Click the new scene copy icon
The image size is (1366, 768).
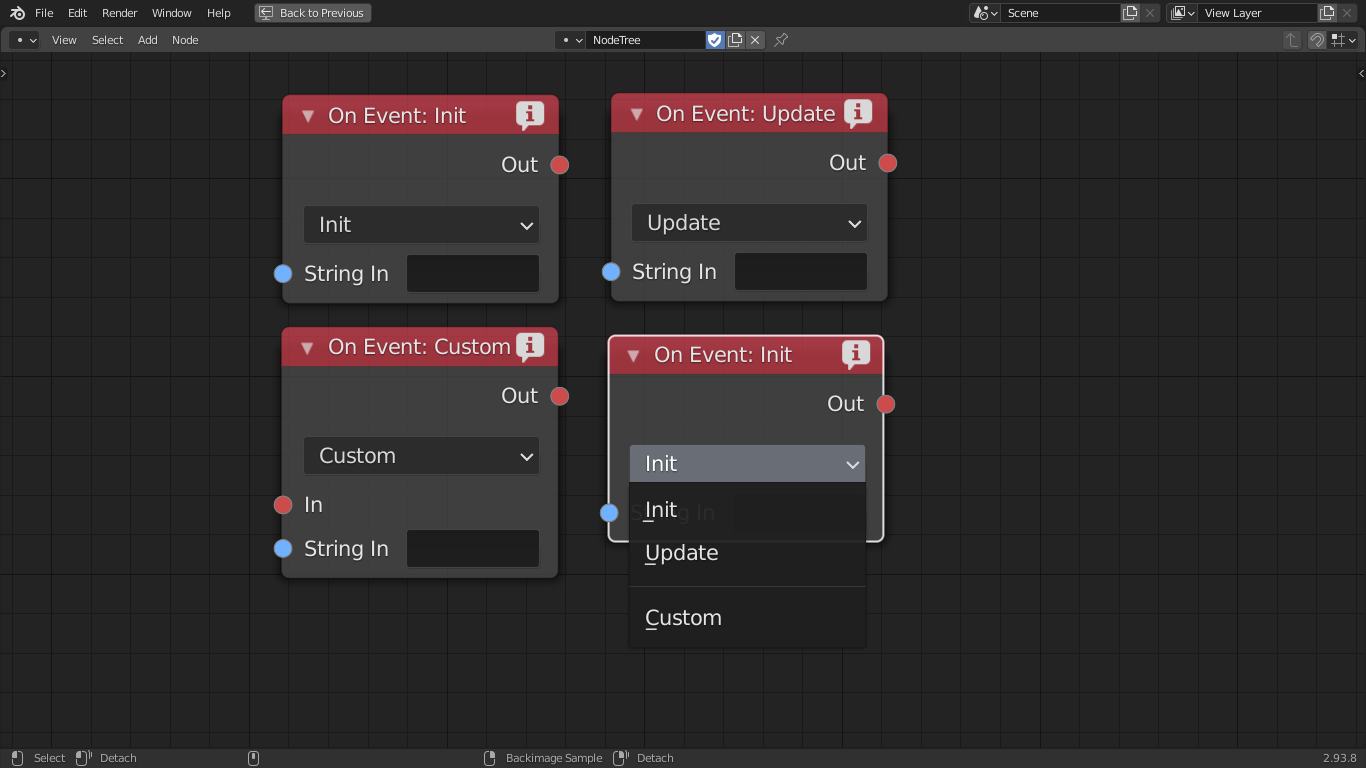coord(1130,13)
